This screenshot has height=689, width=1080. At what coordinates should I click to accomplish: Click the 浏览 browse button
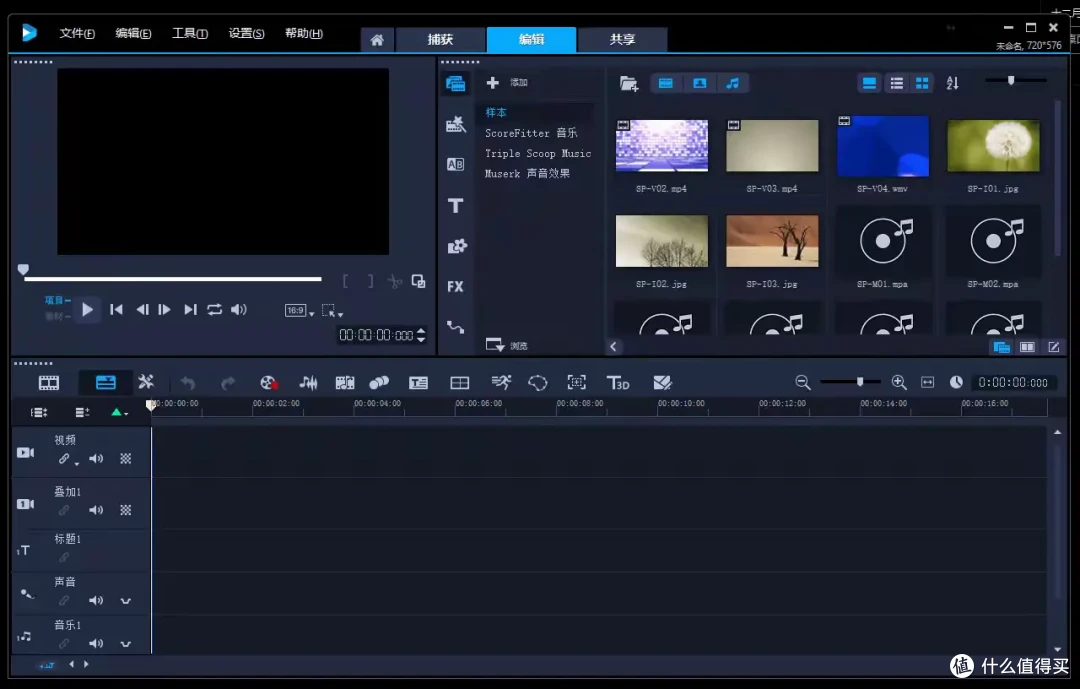click(x=506, y=345)
